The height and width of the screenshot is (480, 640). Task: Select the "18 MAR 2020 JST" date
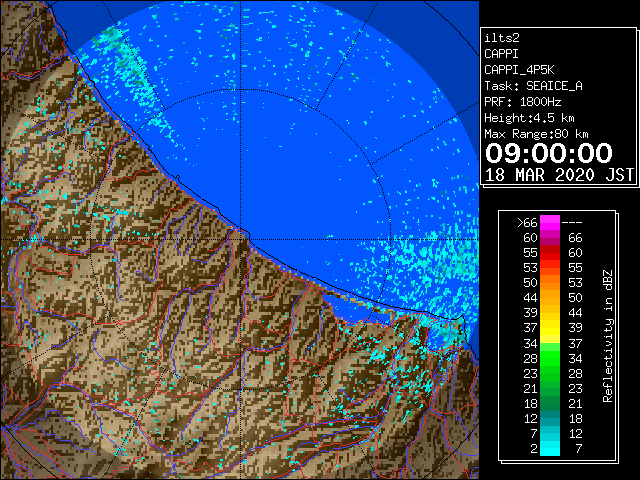559,175
